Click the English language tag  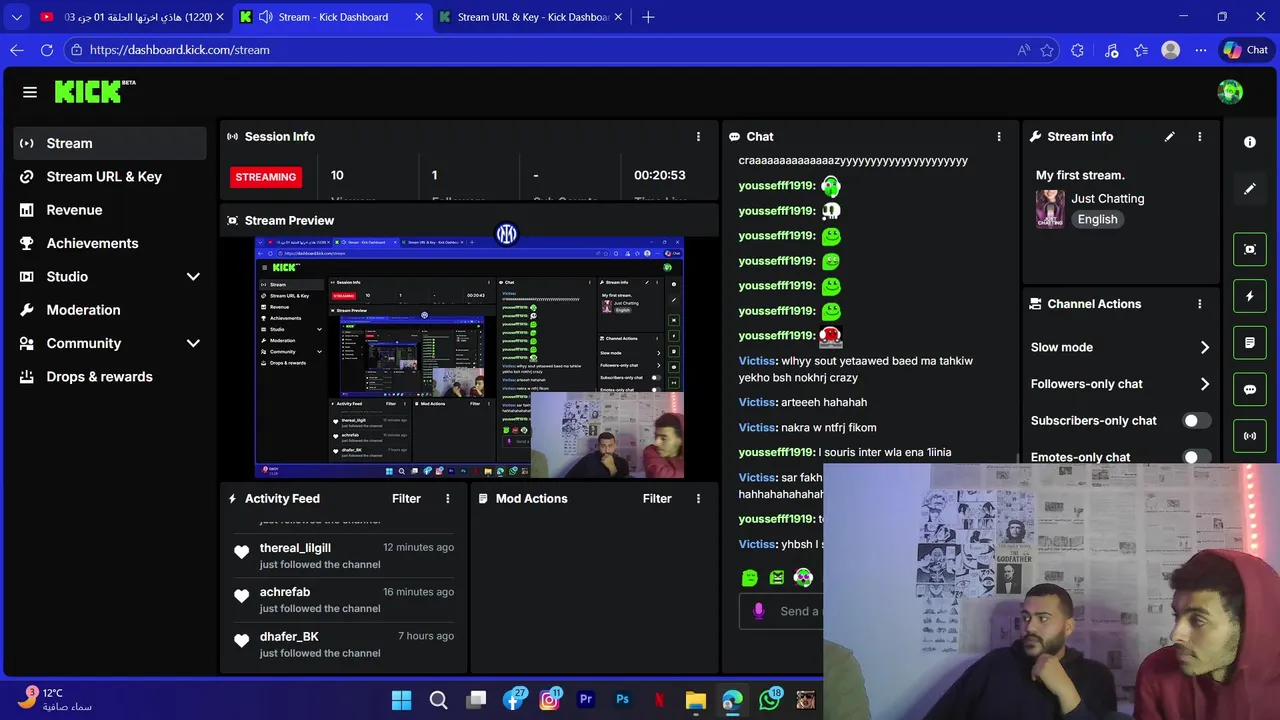click(x=1097, y=220)
